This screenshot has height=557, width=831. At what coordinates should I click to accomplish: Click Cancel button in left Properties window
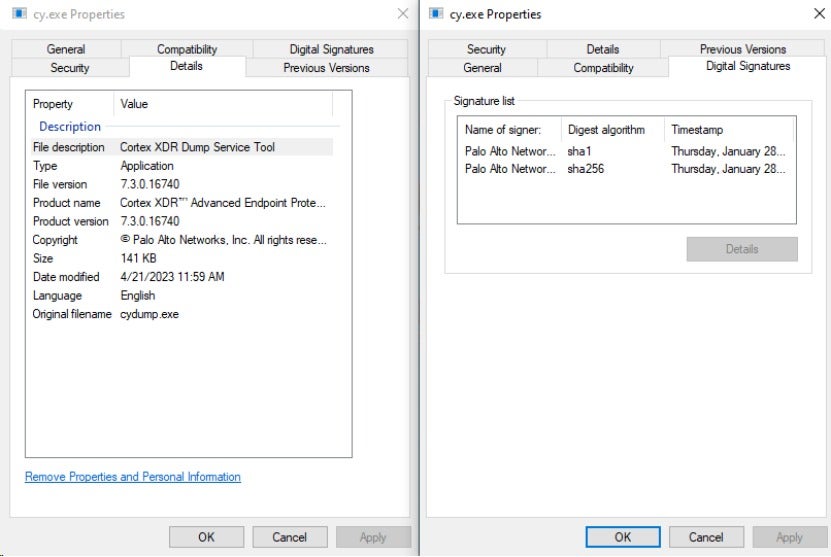tap(289, 537)
